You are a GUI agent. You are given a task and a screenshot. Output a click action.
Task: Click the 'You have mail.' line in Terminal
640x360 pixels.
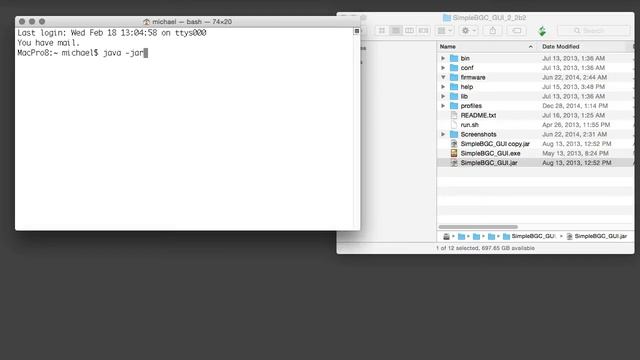tap(49, 43)
